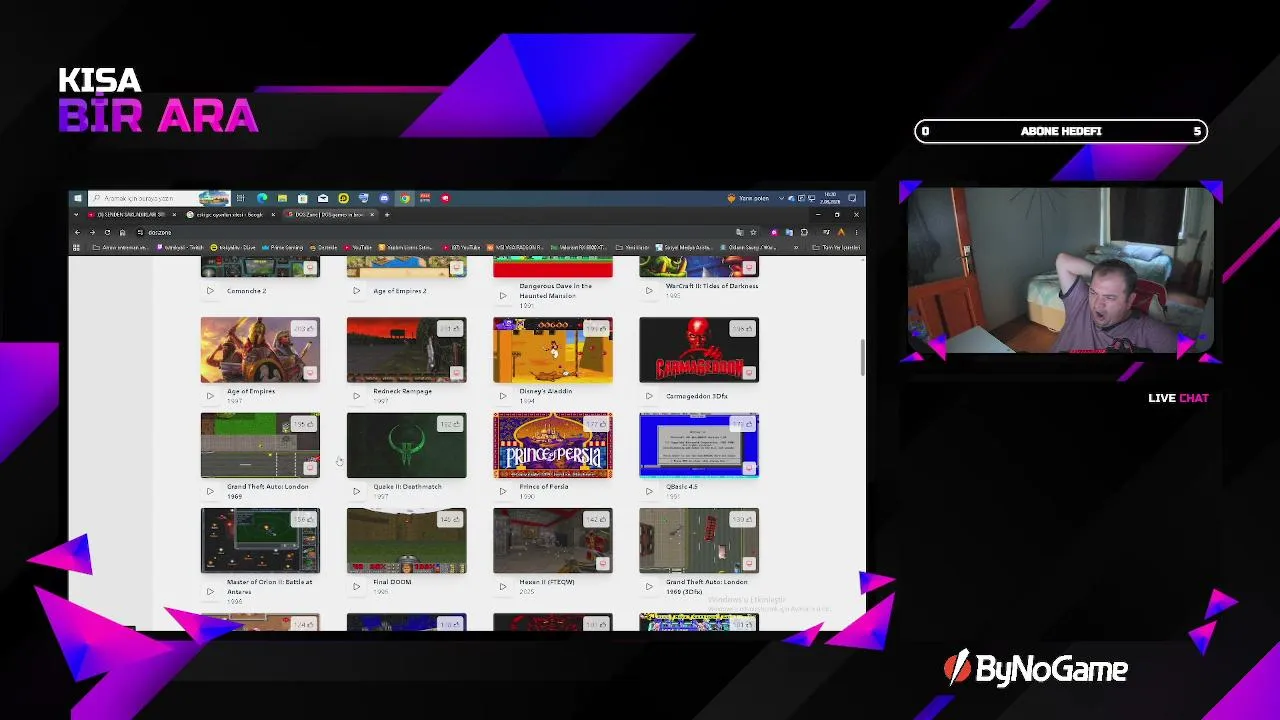Screen dimensions: 1280x720
Task: Click the desktop icon on Age of Empires 1997 thumbnail
Action: coord(310,373)
